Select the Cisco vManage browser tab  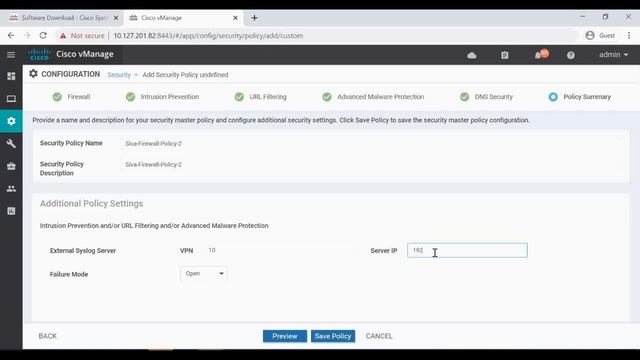[x=184, y=18]
